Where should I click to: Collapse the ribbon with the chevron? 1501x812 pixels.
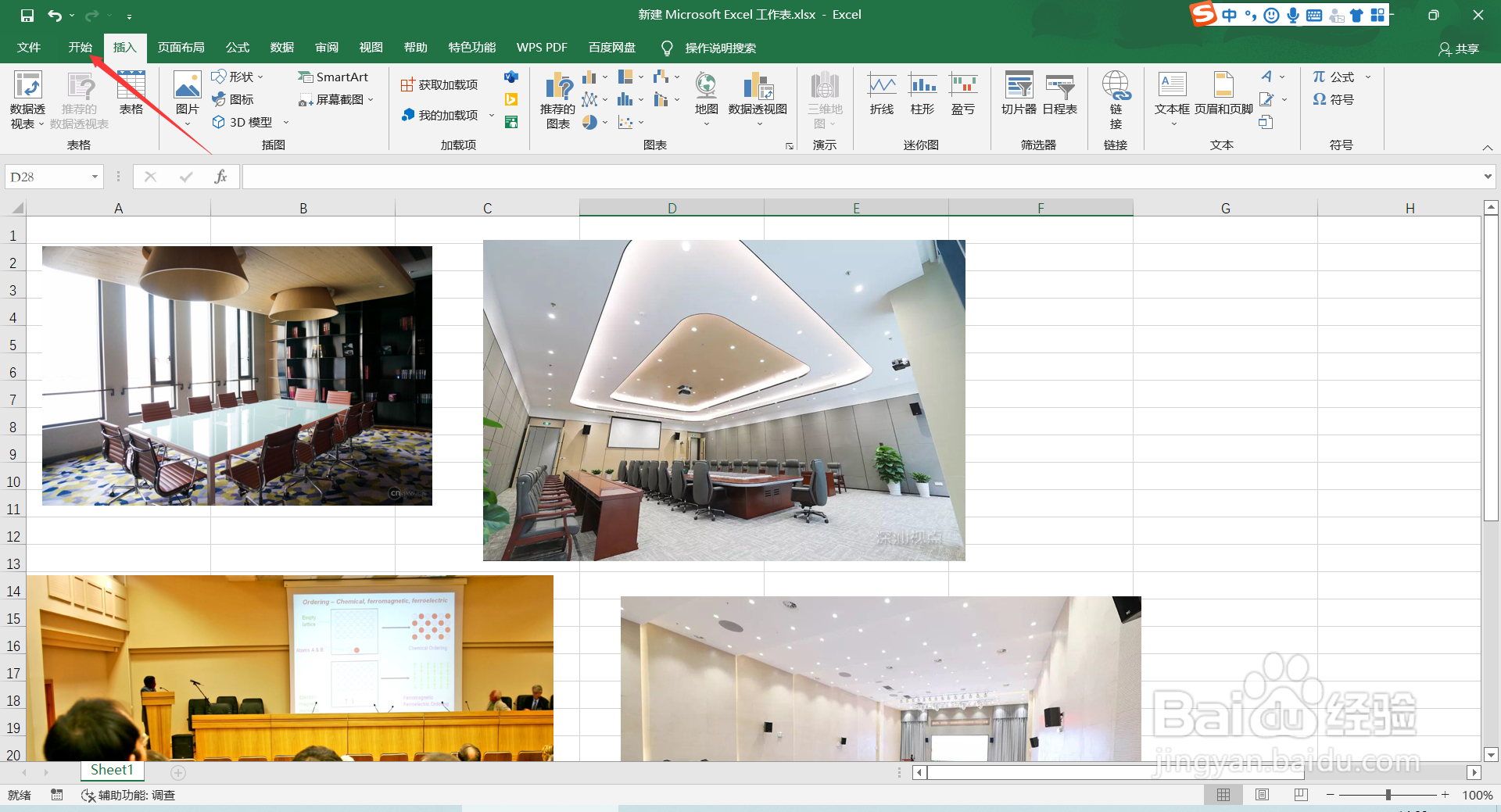1487,147
